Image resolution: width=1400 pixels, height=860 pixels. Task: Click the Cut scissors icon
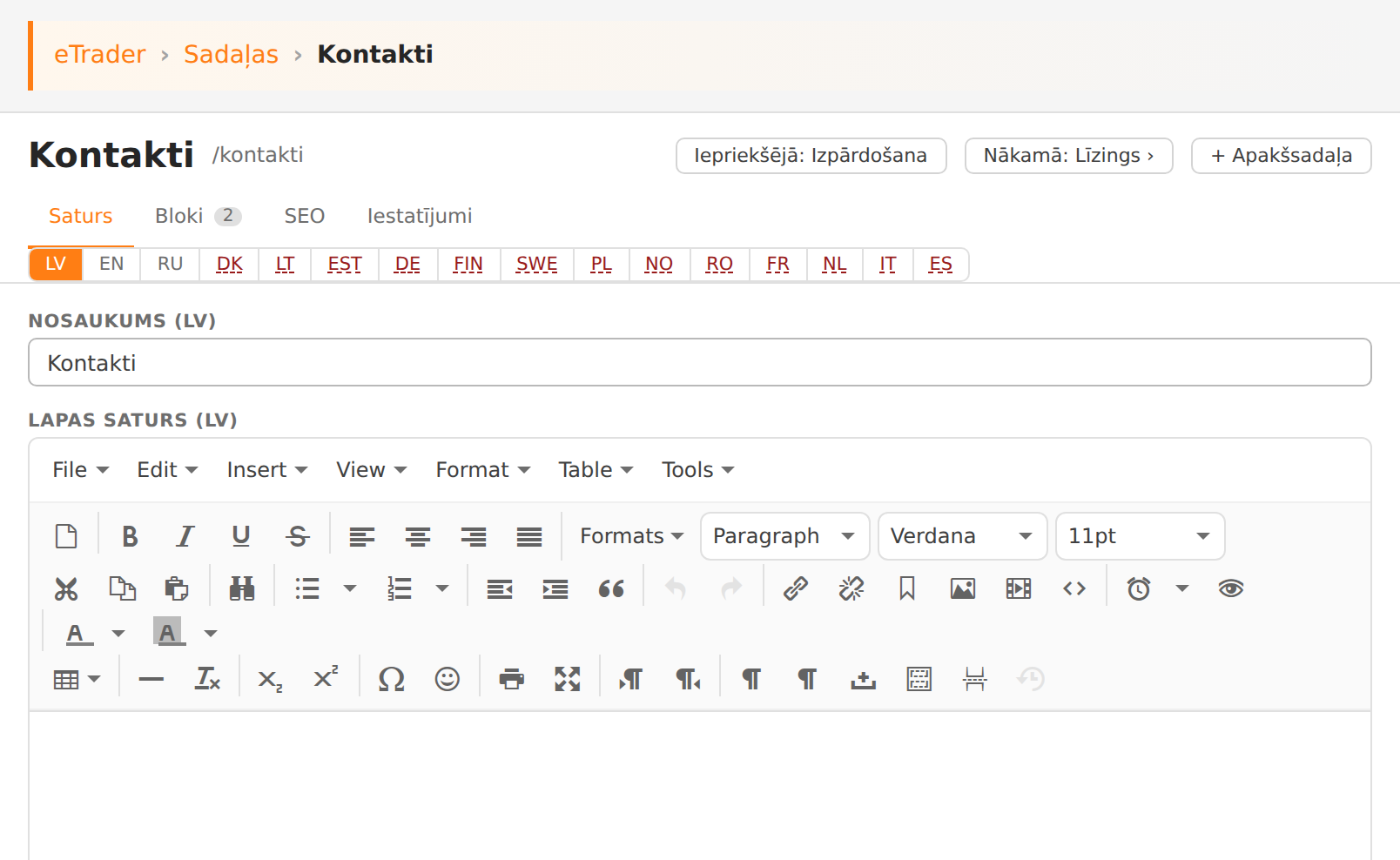point(66,589)
